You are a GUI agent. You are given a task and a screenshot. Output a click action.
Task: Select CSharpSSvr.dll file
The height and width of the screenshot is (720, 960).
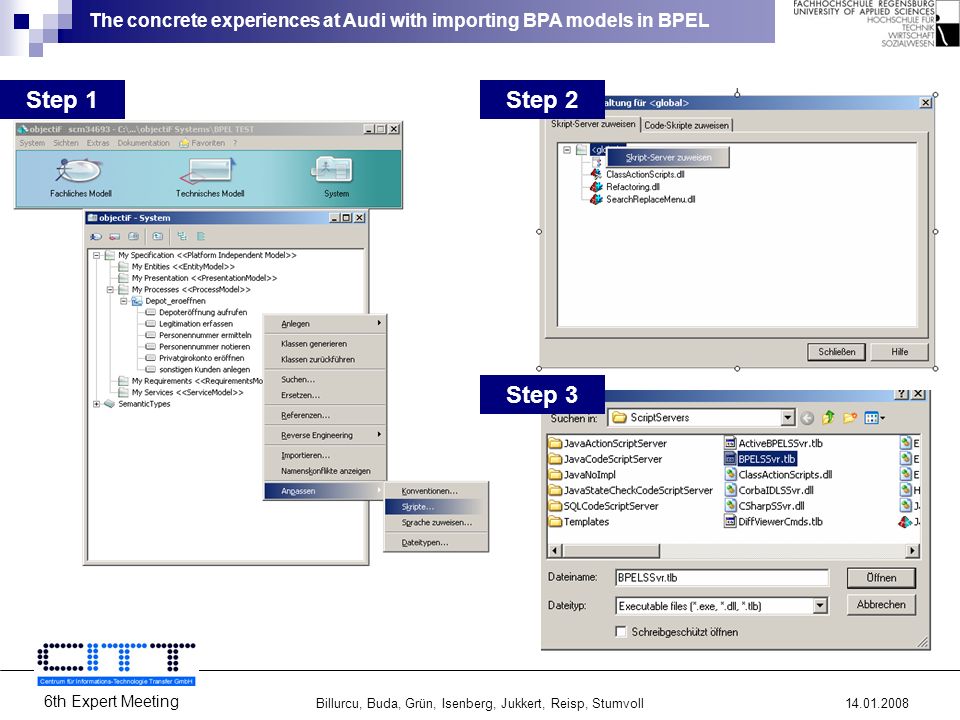click(765, 506)
